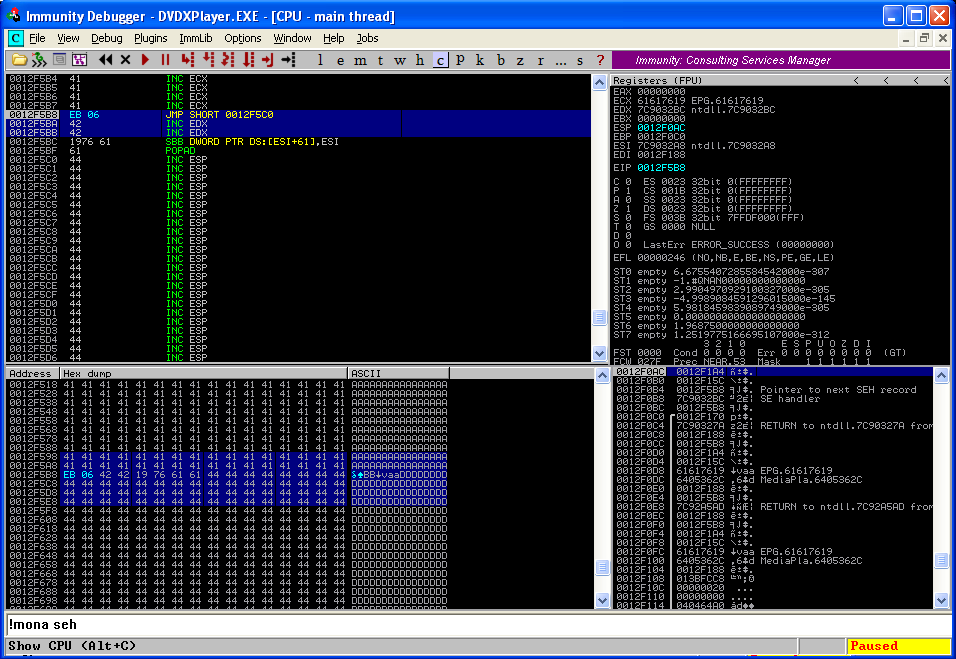Switch to CPU window with 'c'
Viewport: 956px width, 659px height.
point(440,60)
